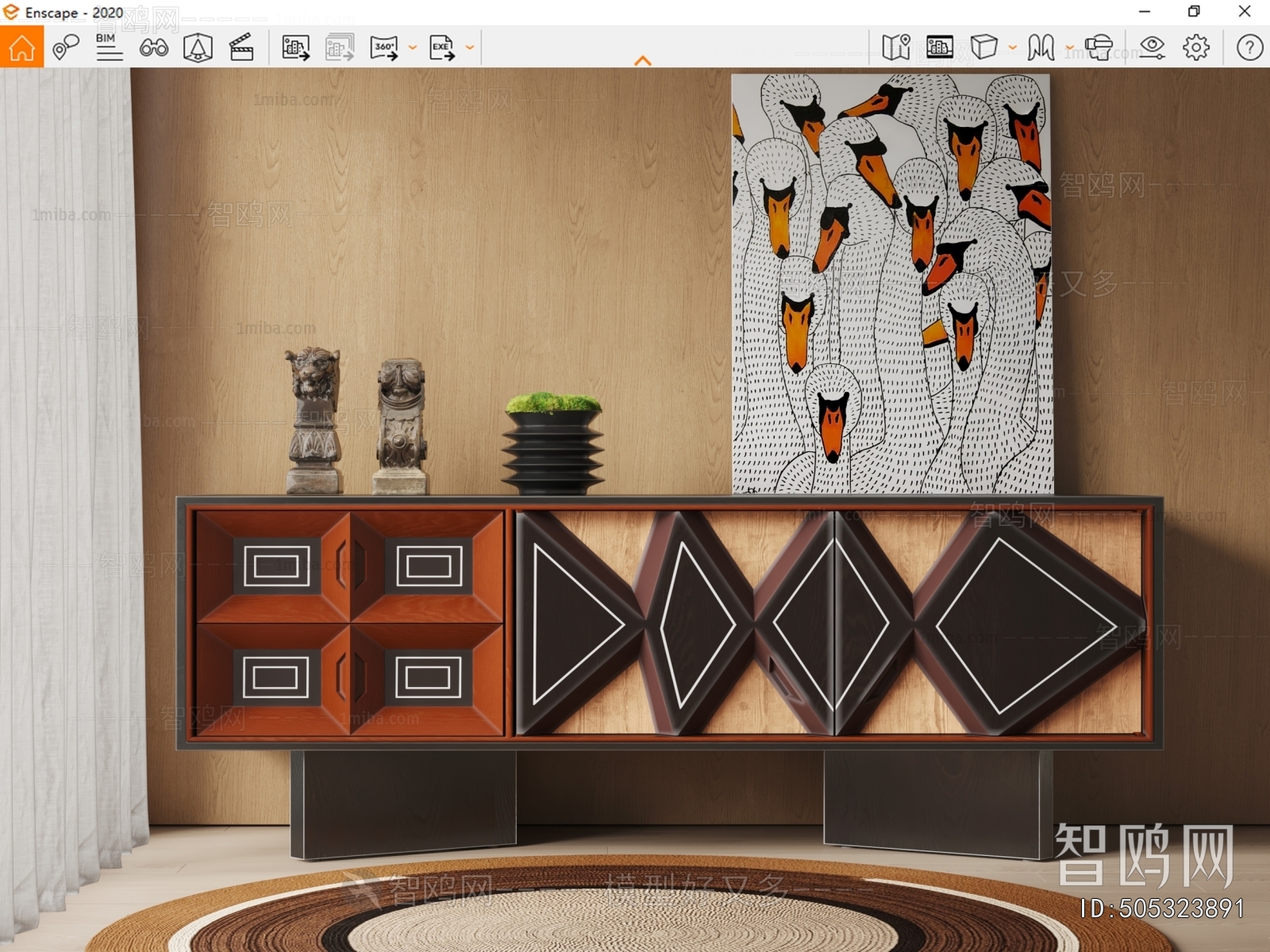Expand the 360° panorama export options
The height and width of the screenshot is (952, 1270).
click(x=413, y=48)
